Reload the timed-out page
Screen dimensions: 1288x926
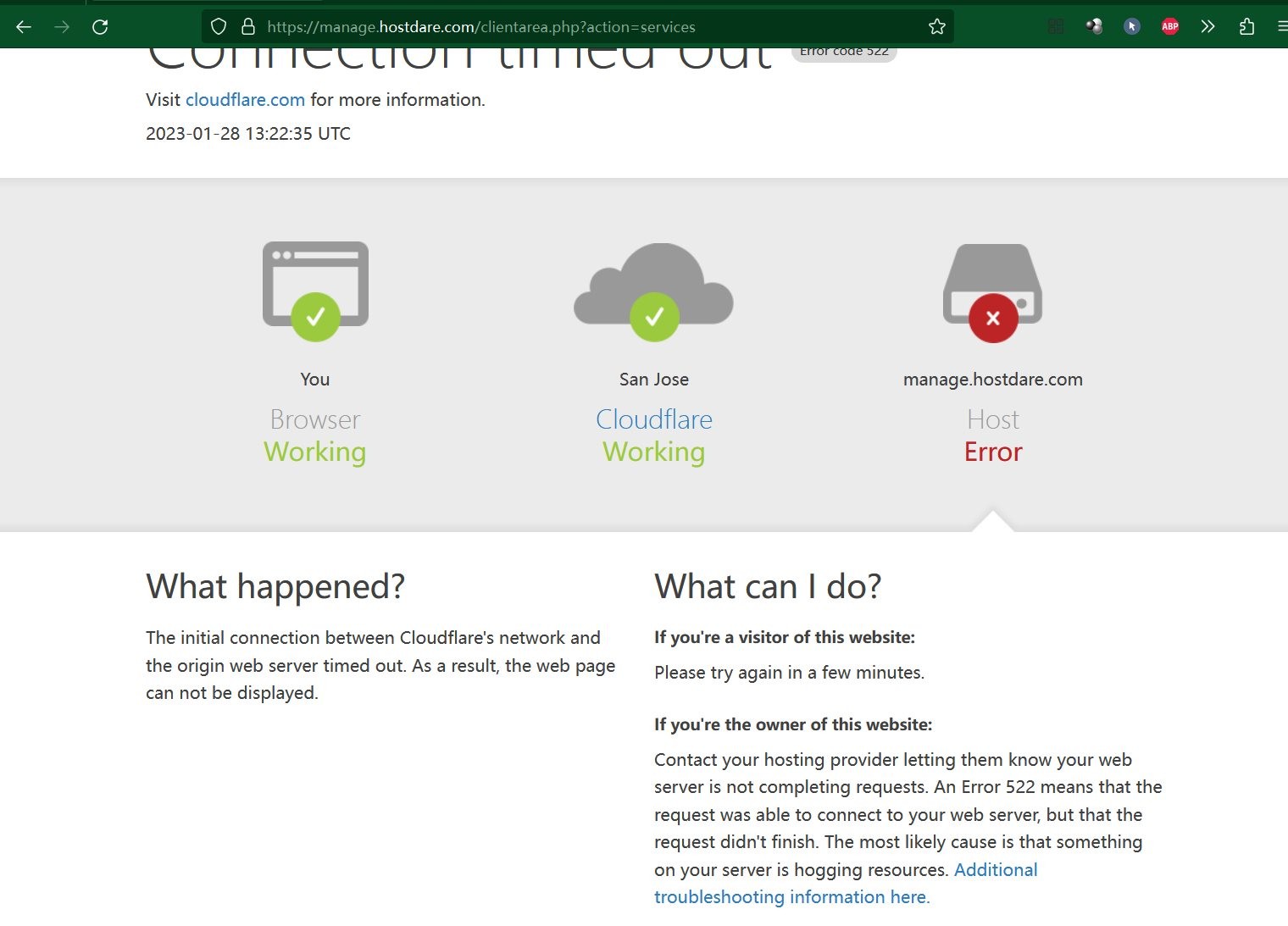coord(100,27)
